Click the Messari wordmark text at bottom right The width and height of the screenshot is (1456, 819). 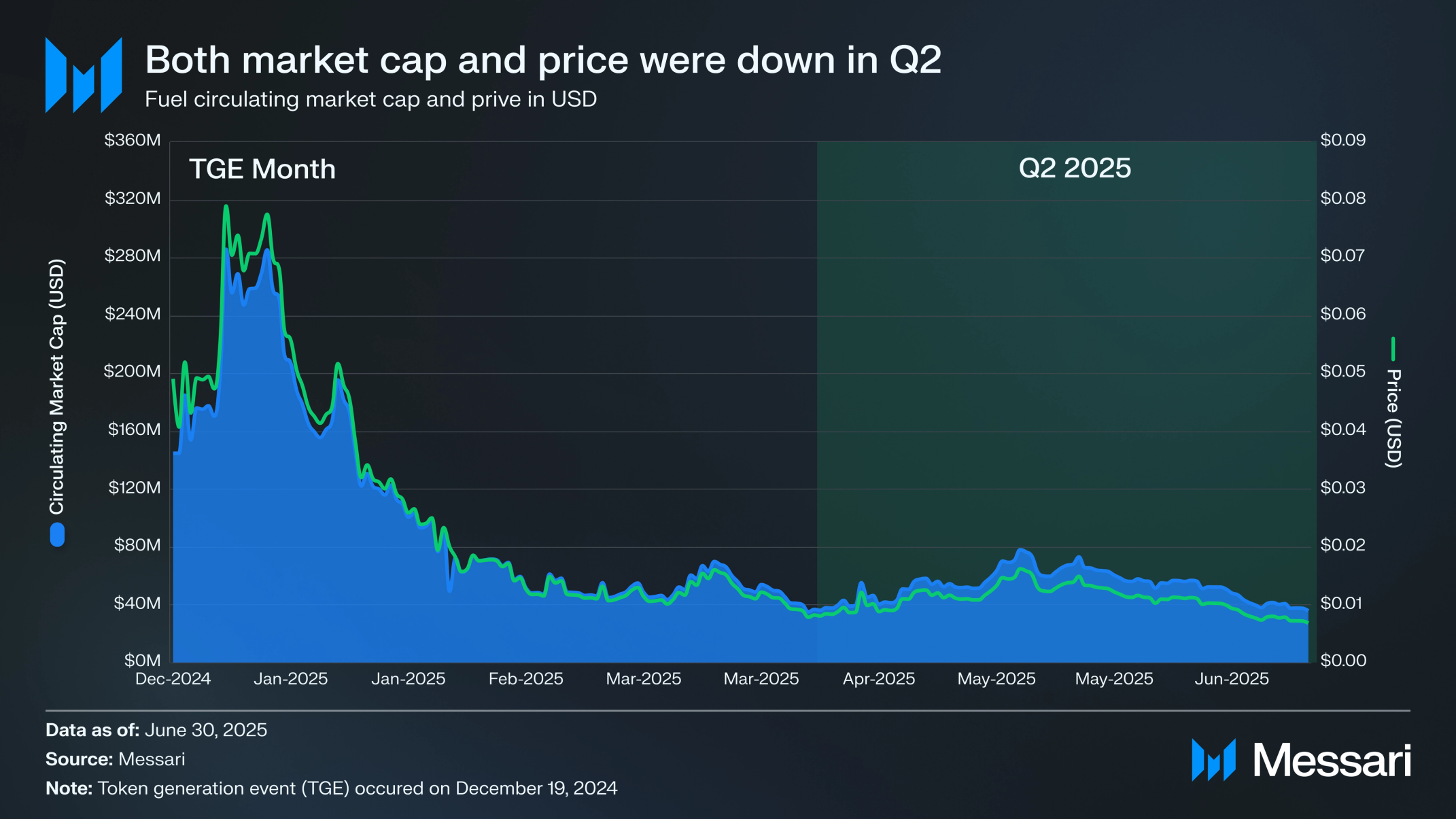point(1332,760)
